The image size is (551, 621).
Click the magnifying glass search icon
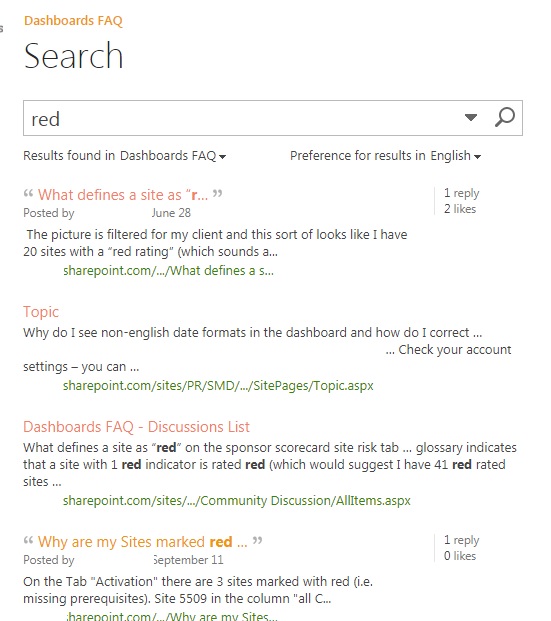[x=505, y=117]
